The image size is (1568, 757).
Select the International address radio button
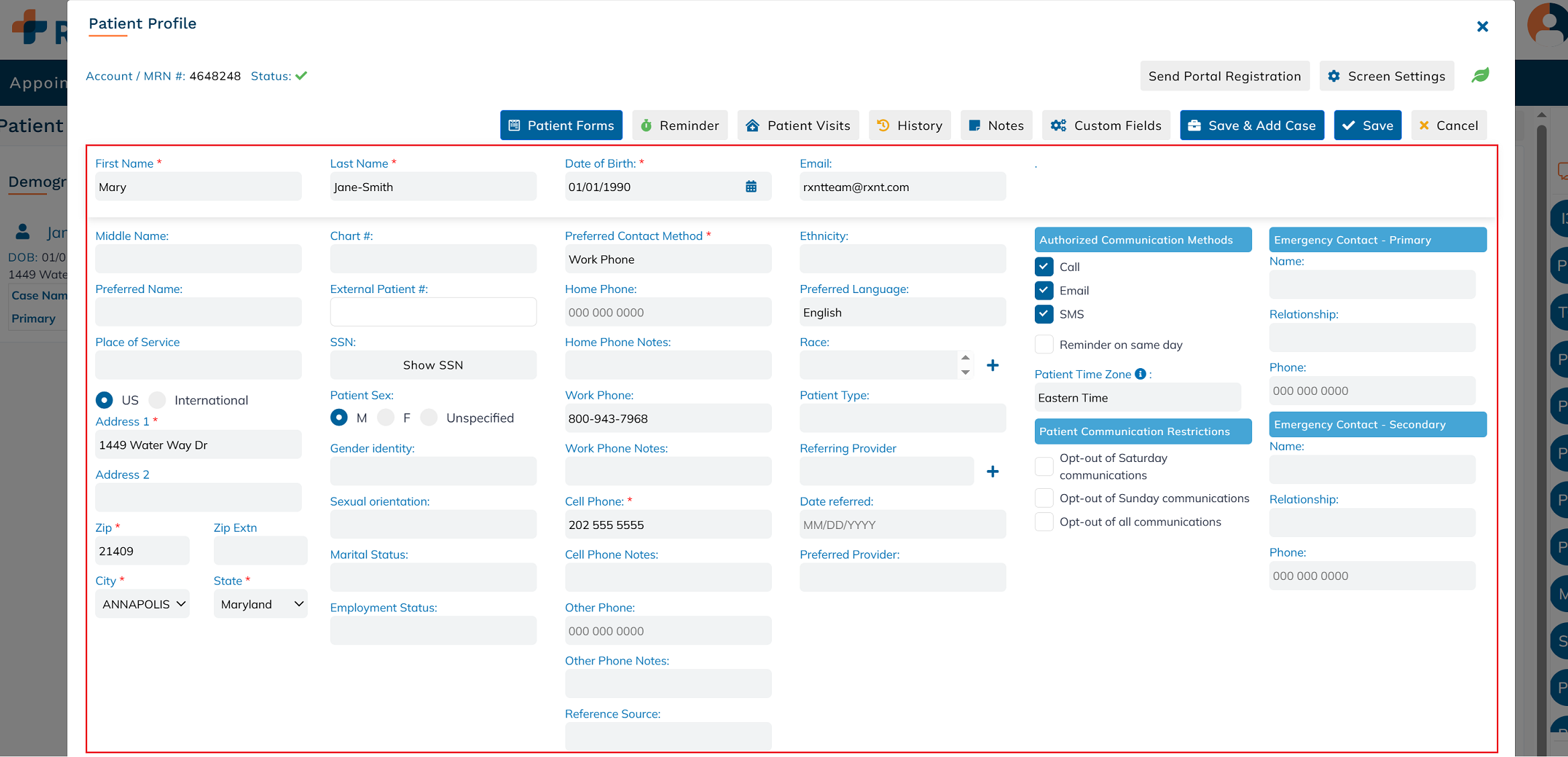[x=158, y=400]
